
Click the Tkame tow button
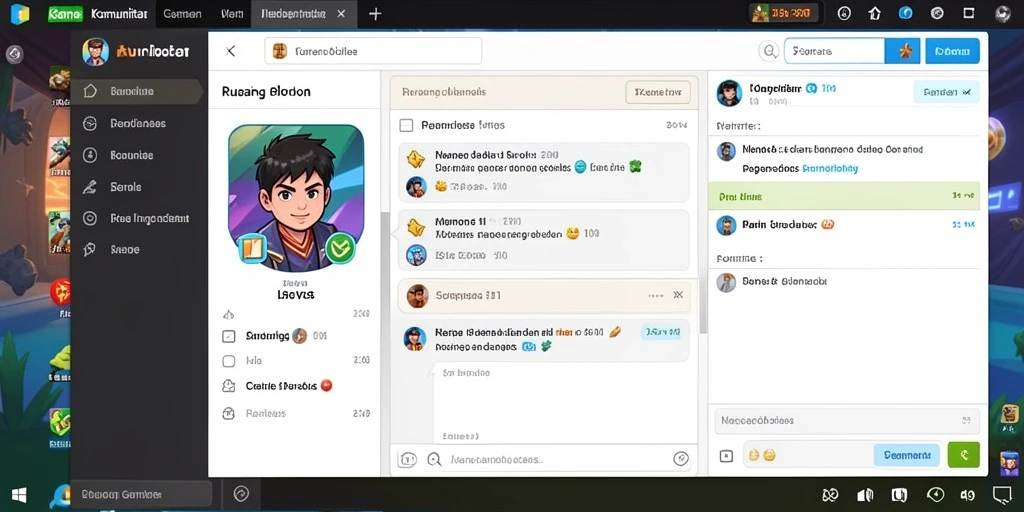tap(658, 93)
